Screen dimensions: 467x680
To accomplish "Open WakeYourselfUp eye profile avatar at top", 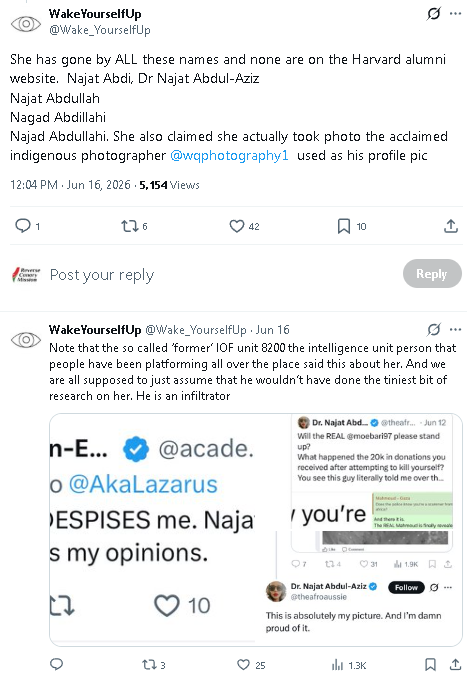I will (26, 24).
